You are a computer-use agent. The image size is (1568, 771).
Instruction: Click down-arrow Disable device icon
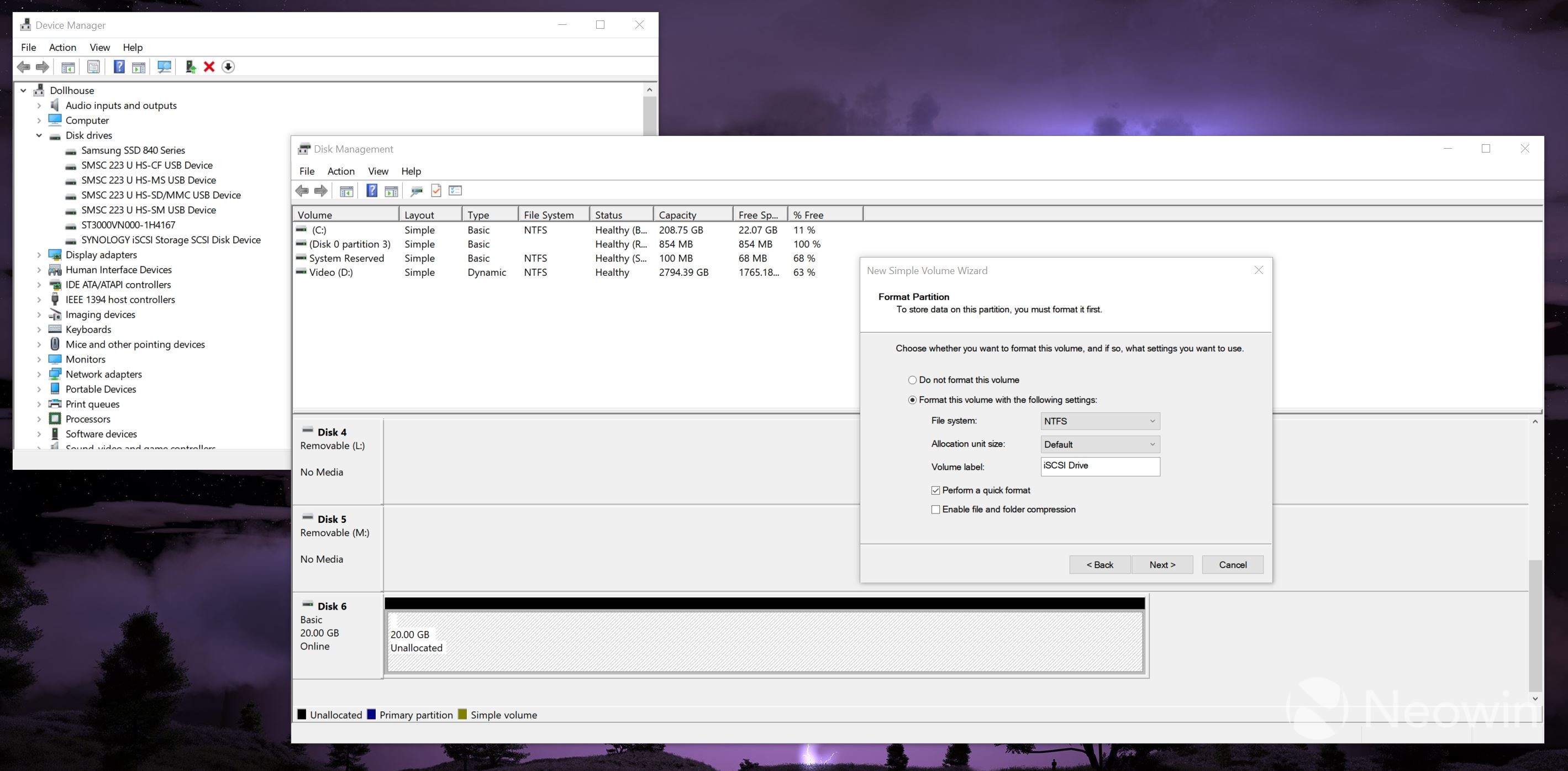tap(228, 67)
